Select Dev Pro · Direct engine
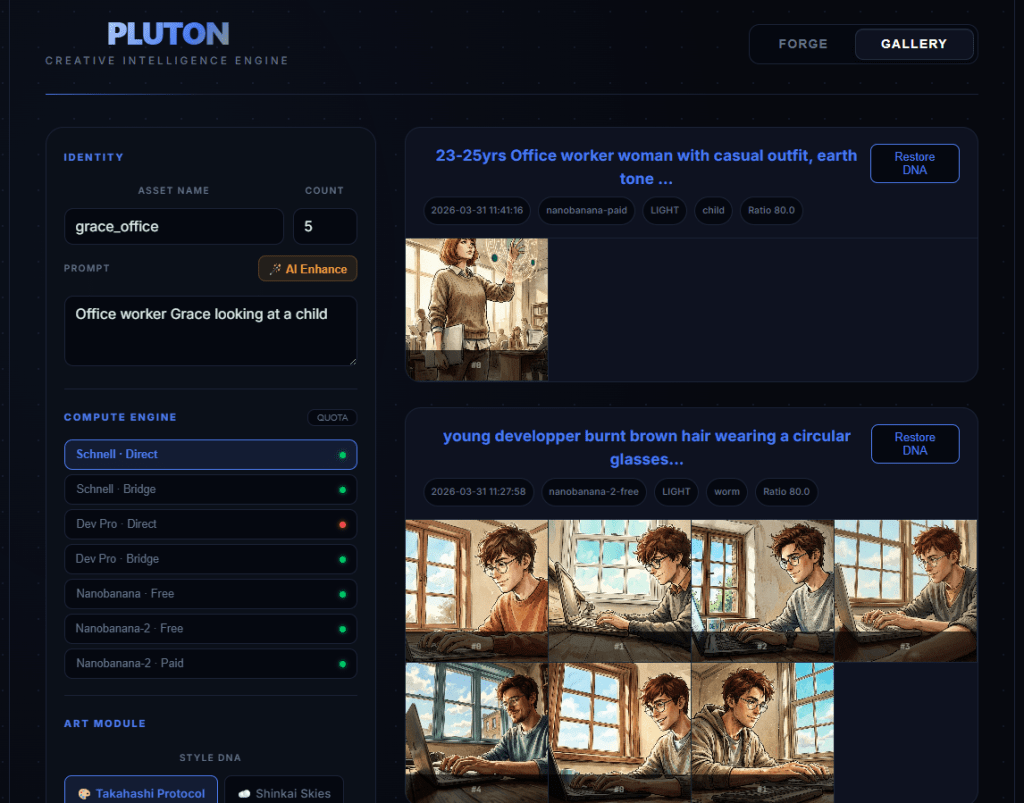1024x803 pixels. [210, 524]
